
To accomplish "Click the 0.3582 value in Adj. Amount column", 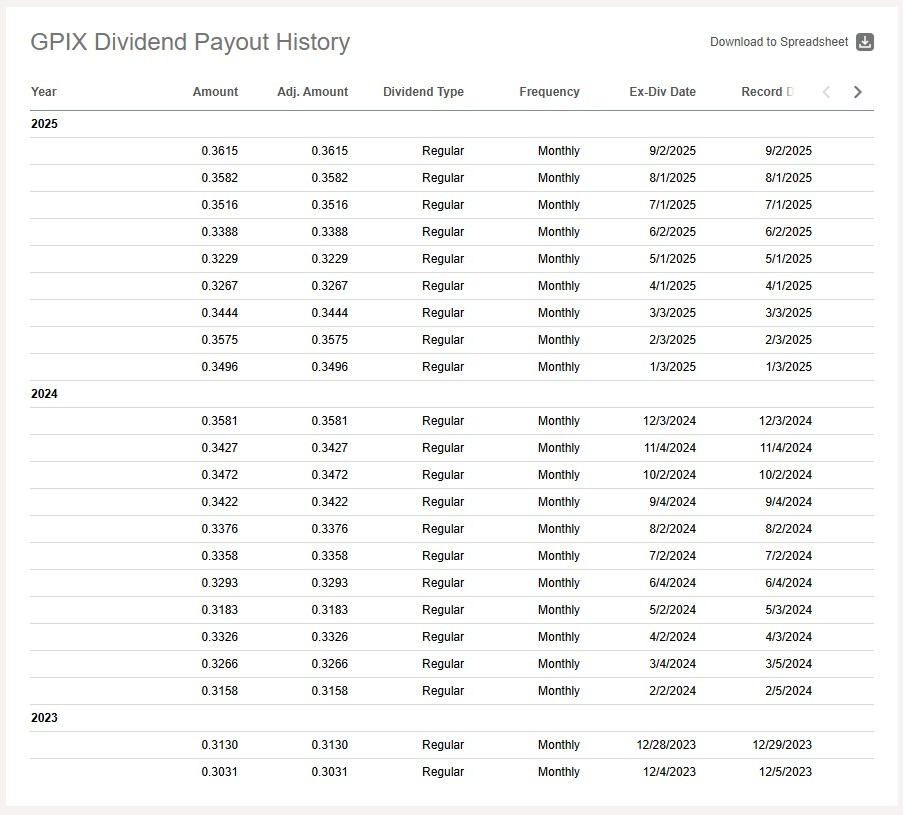I will pos(329,178).
